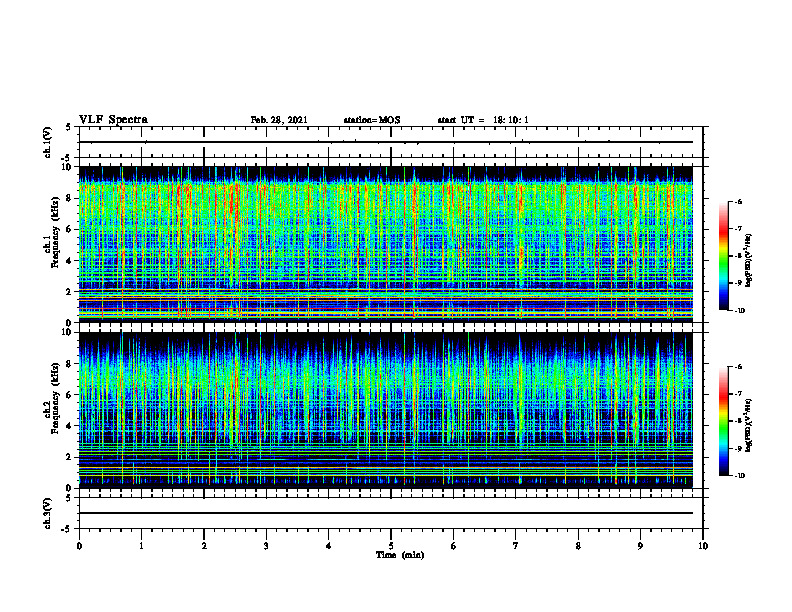The image size is (792, 612).
Task: Click the time axis tick label '7'
Action: click(x=516, y=546)
